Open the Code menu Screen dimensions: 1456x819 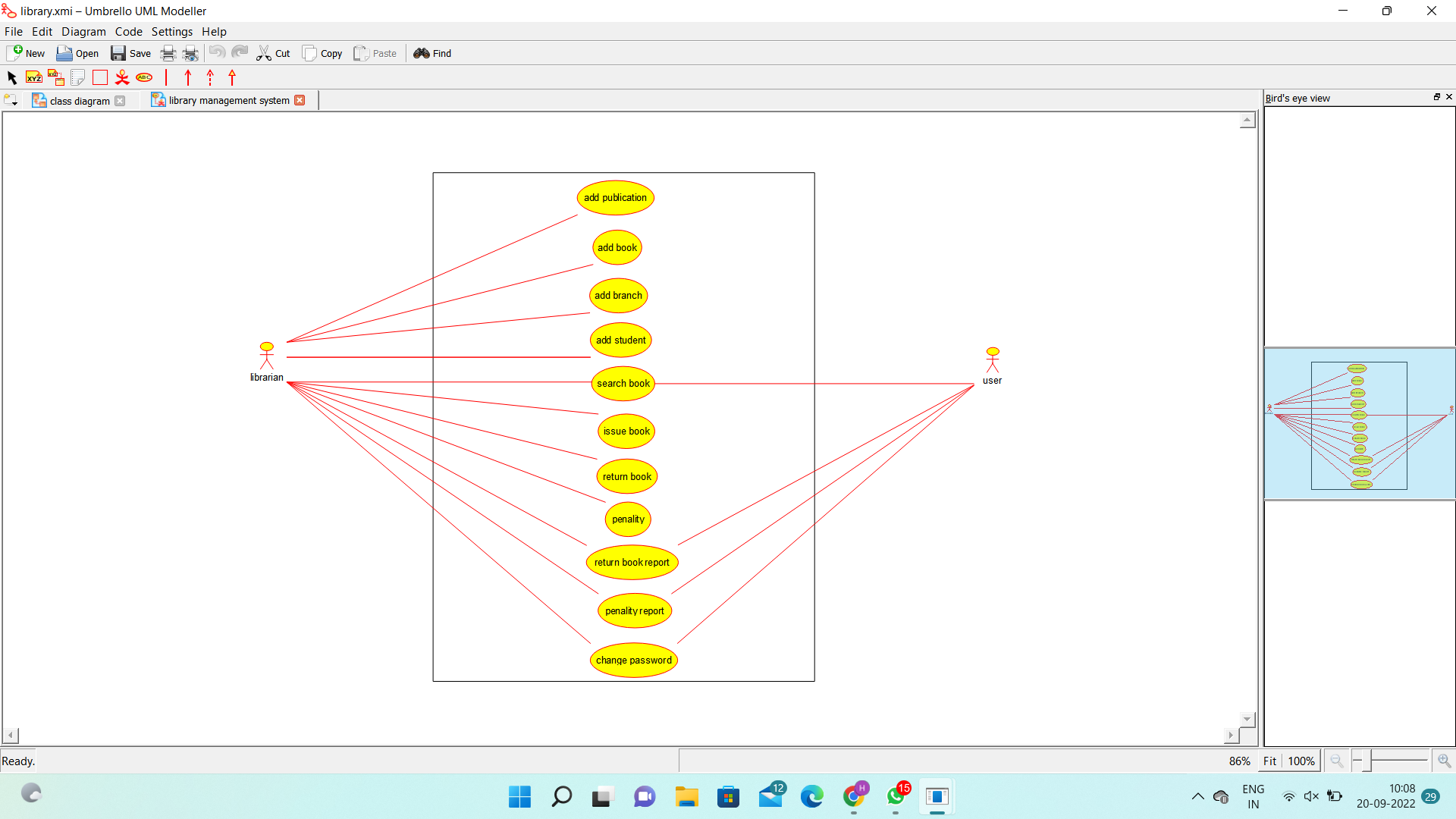pos(128,32)
